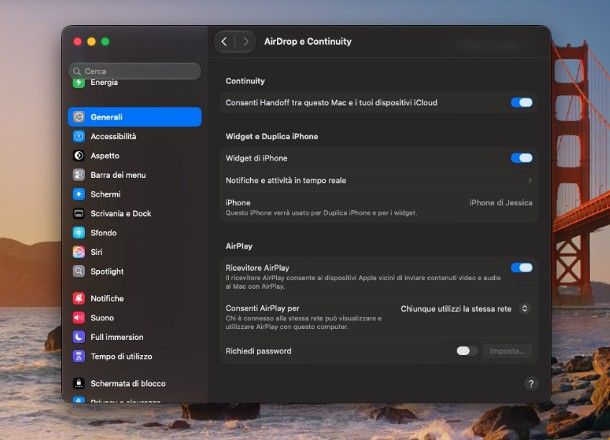
Task: Click the Scrivania e Dock icon
Action: [79, 213]
